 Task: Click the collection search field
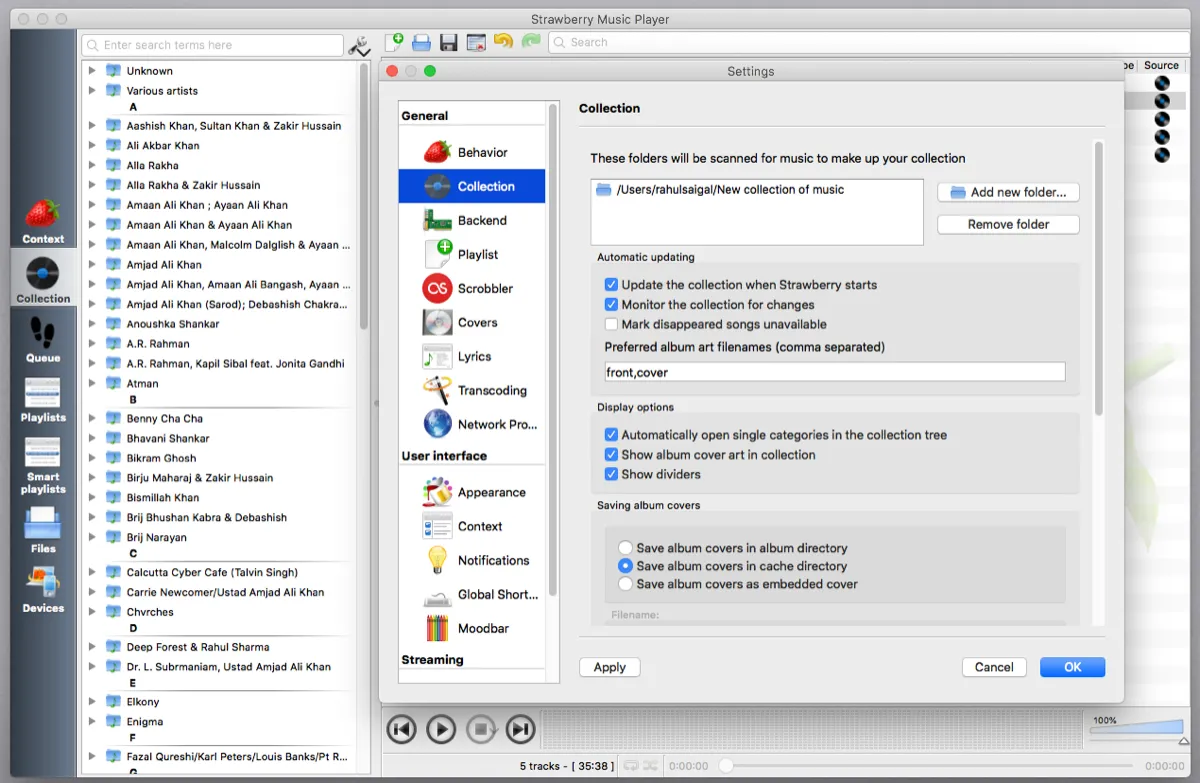pyautogui.click(x=214, y=45)
